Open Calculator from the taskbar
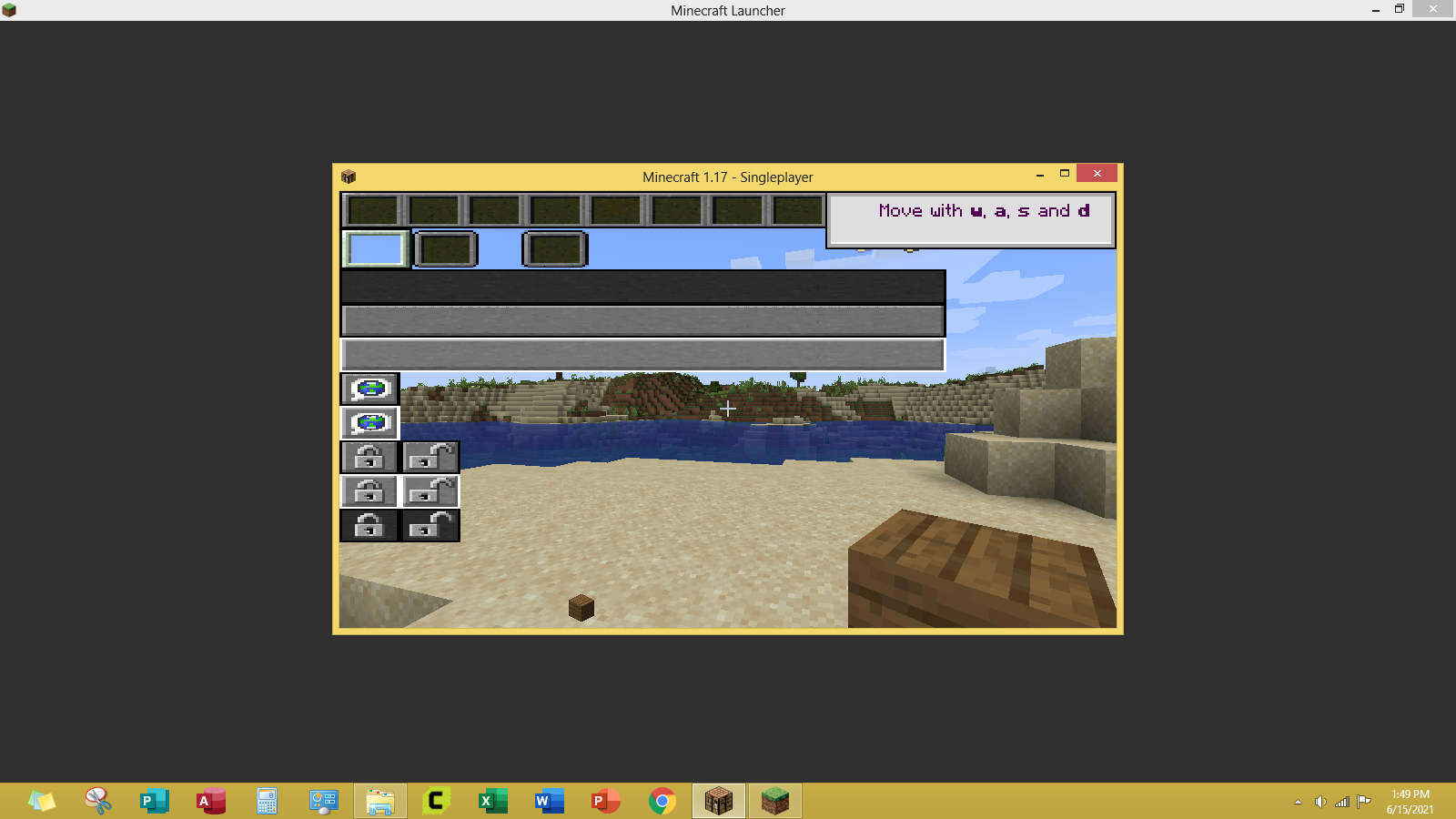This screenshot has height=819, width=1456. coord(267,801)
